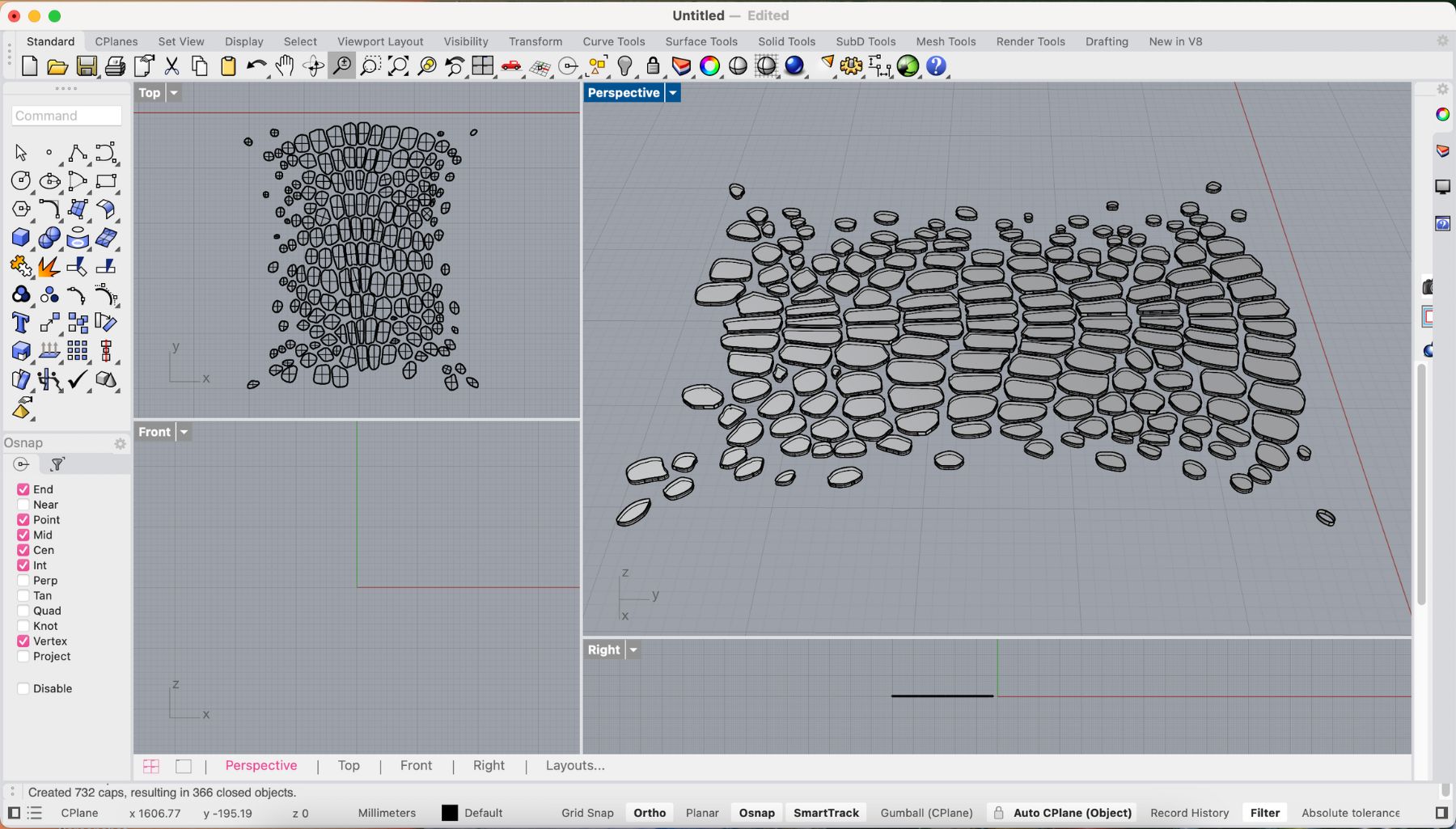Enable the Near osnap checkbox

pos(23,505)
